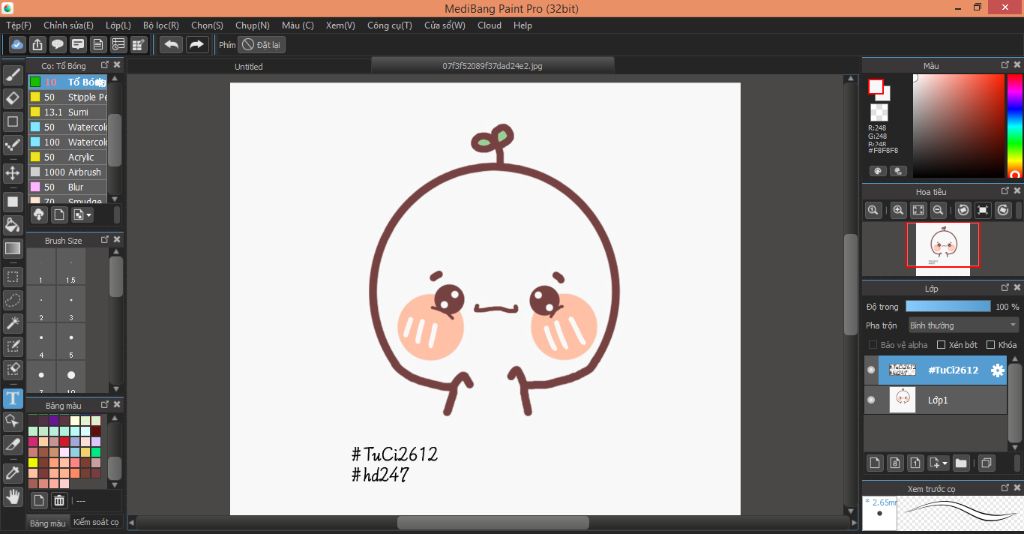Select the Bucket fill tool
The height and width of the screenshot is (534, 1024).
pyautogui.click(x=12, y=225)
